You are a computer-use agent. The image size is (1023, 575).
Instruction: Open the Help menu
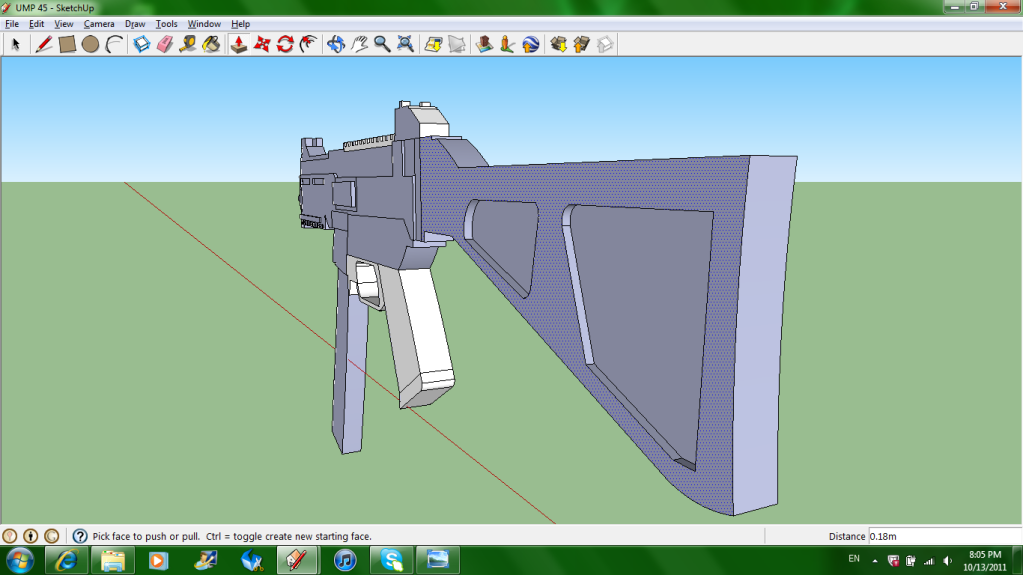241,24
